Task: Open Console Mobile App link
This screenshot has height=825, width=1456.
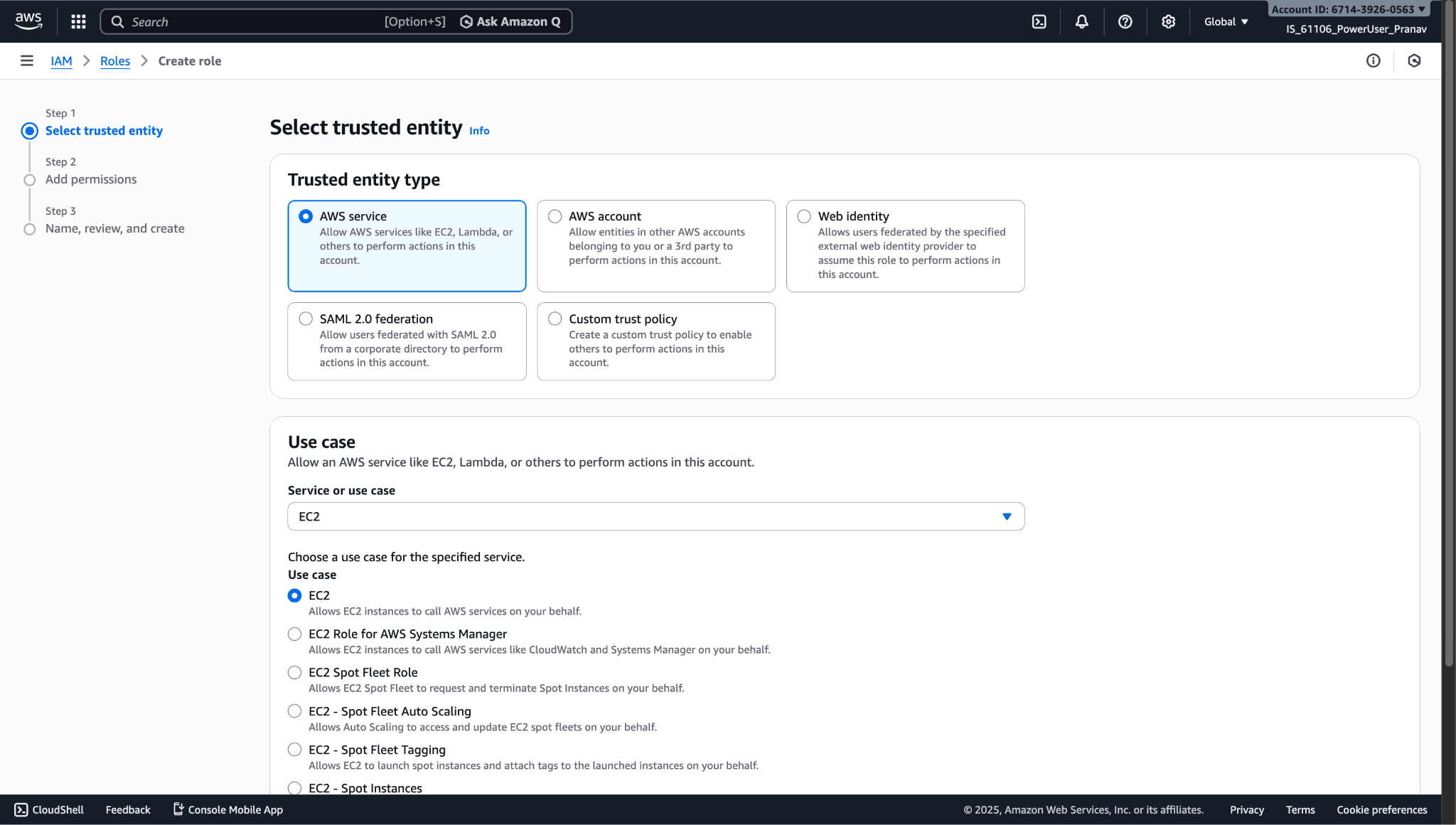Action: (228, 810)
